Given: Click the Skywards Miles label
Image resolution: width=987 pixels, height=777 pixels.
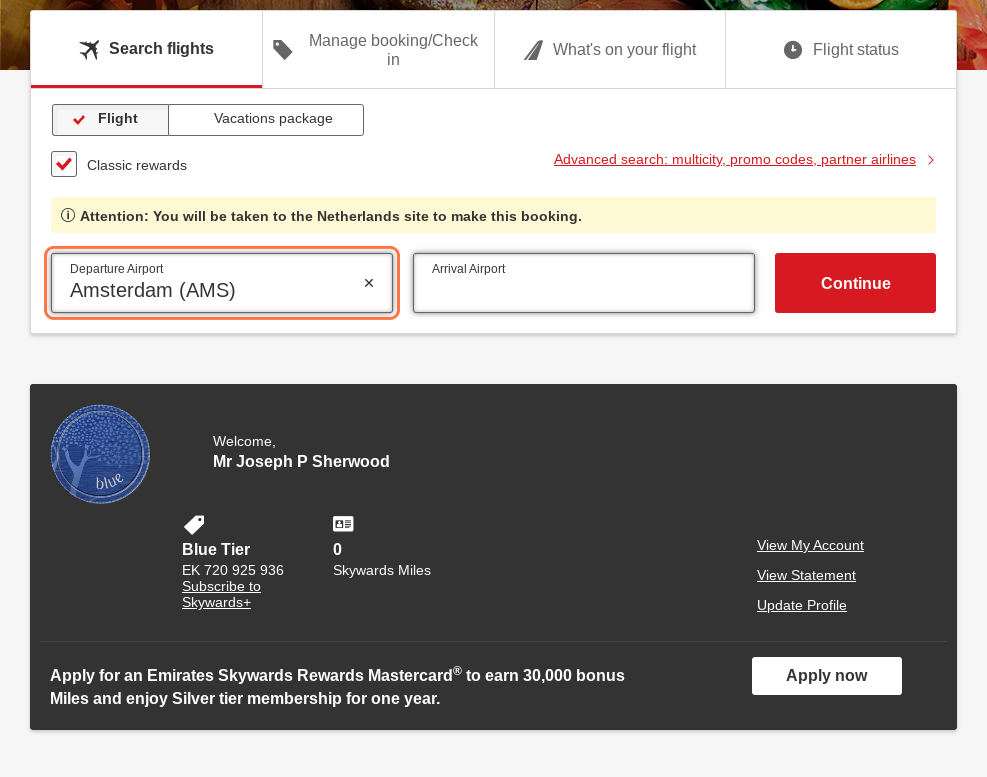Looking at the screenshot, I should click(381, 570).
